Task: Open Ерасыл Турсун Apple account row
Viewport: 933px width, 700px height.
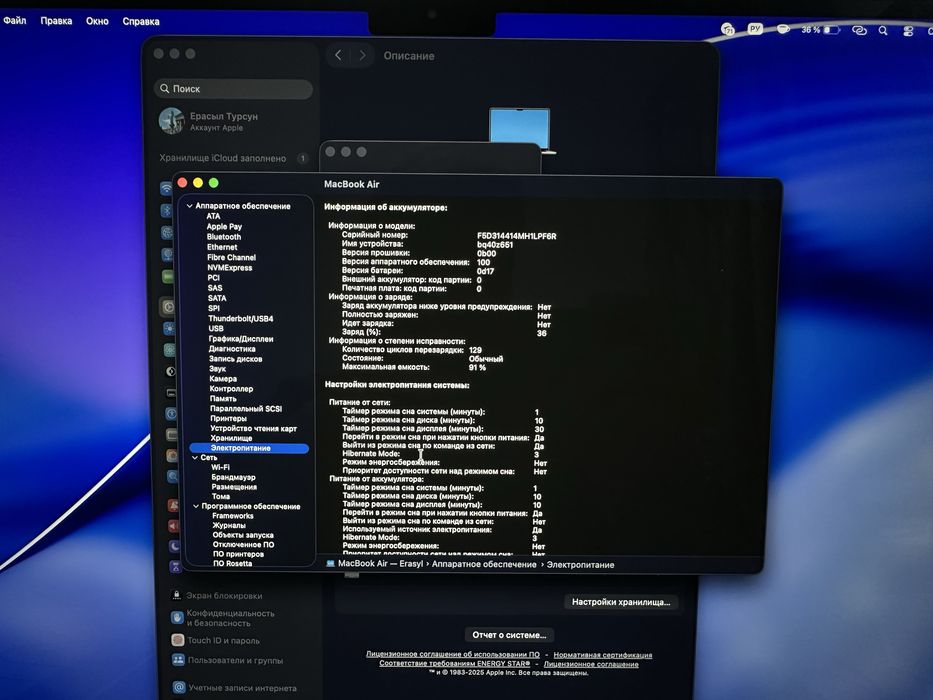Action: (x=209, y=121)
